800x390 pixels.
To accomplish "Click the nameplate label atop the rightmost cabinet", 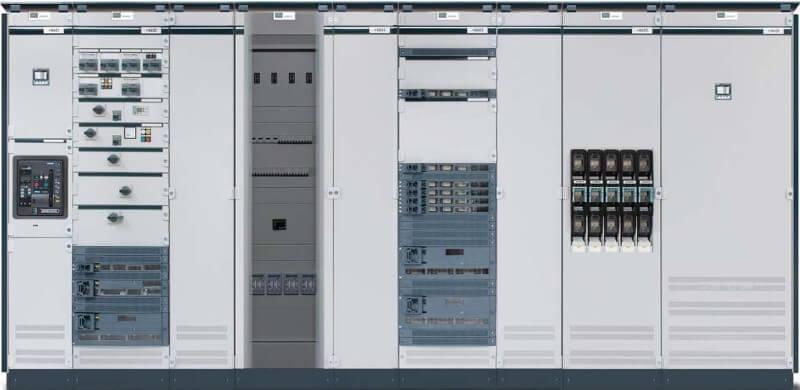I will (x=727, y=16).
